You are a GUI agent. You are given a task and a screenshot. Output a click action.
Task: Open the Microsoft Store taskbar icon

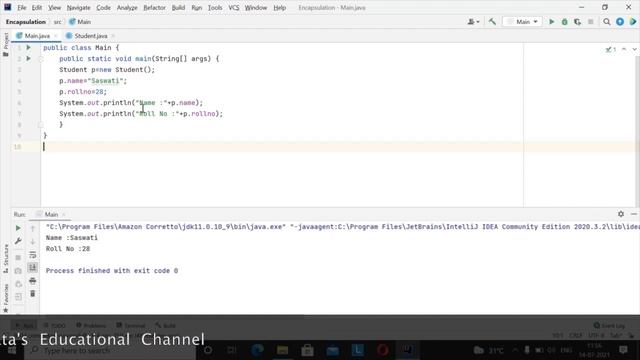[307, 350]
